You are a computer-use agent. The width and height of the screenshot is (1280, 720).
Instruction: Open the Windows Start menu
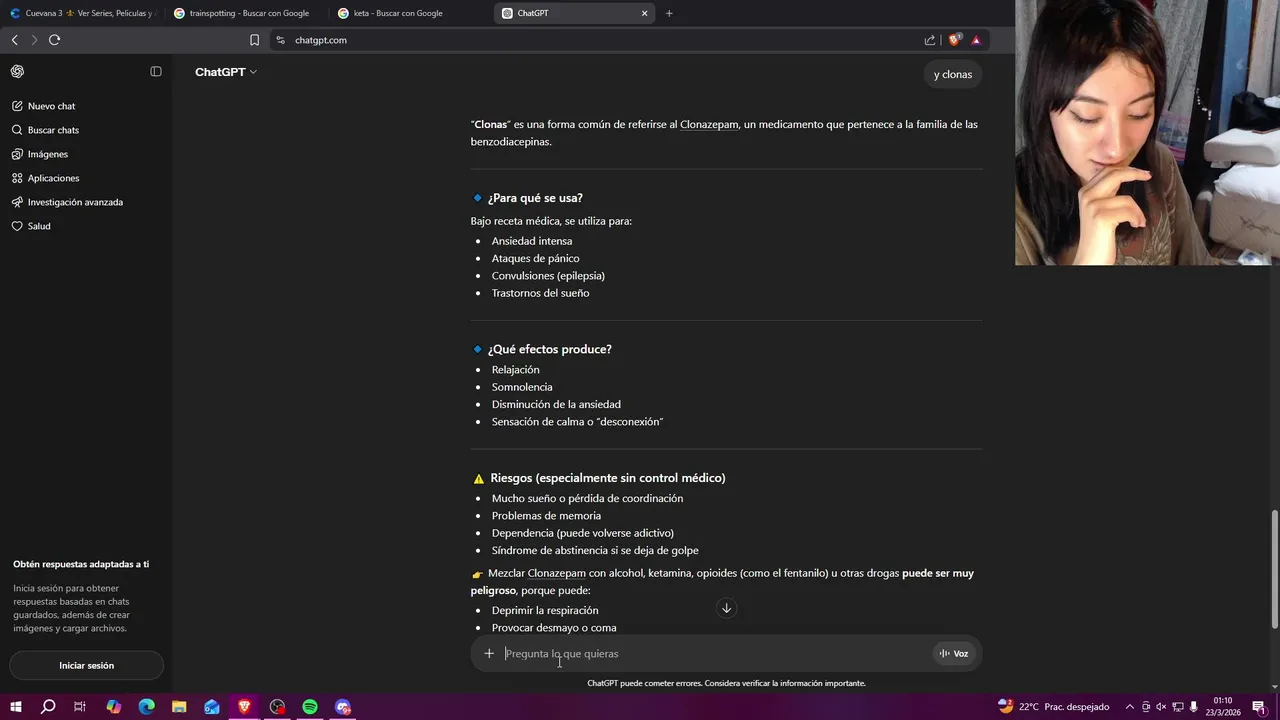coord(15,707)
